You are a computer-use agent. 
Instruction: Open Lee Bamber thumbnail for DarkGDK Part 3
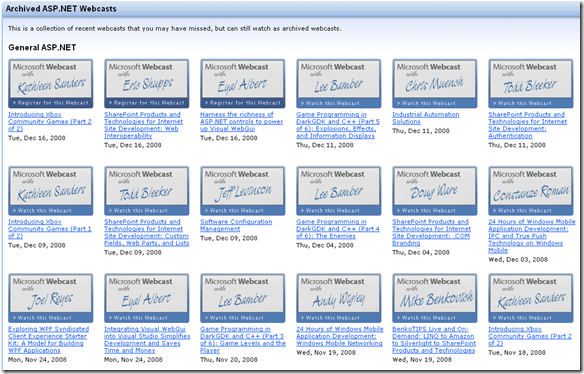pos(243,298)
